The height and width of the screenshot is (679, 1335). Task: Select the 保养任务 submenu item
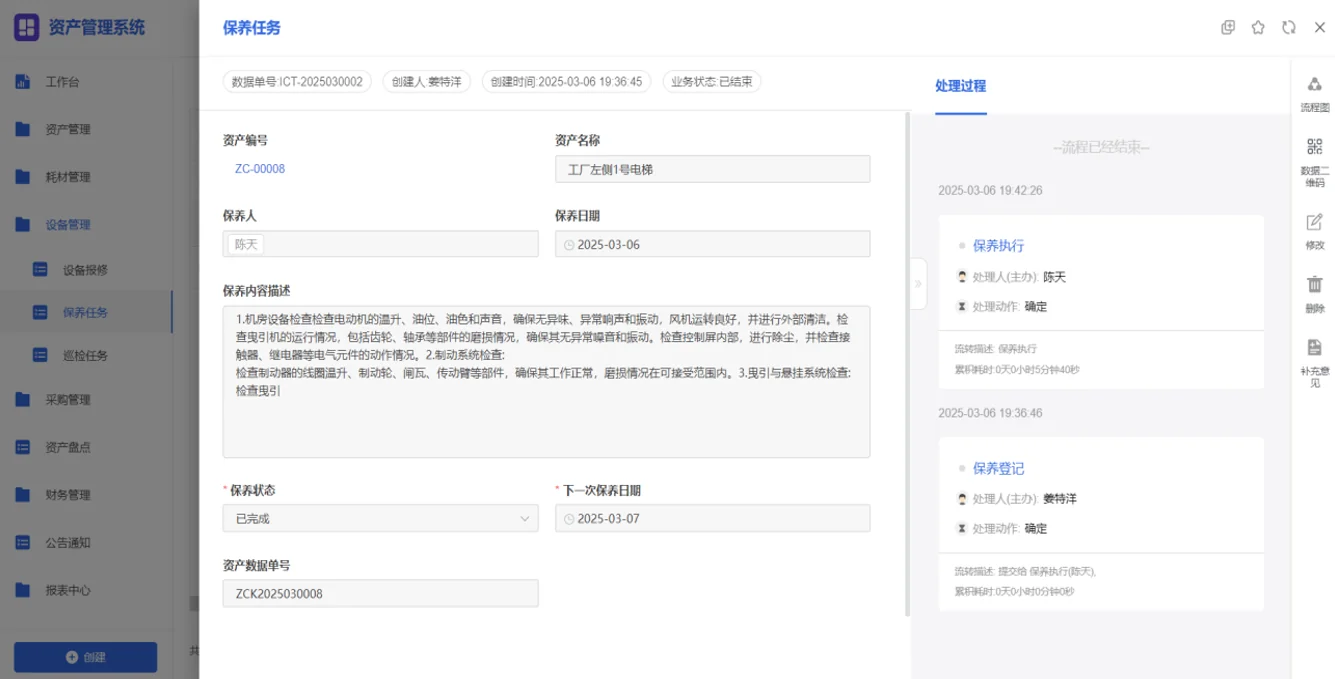86,312
